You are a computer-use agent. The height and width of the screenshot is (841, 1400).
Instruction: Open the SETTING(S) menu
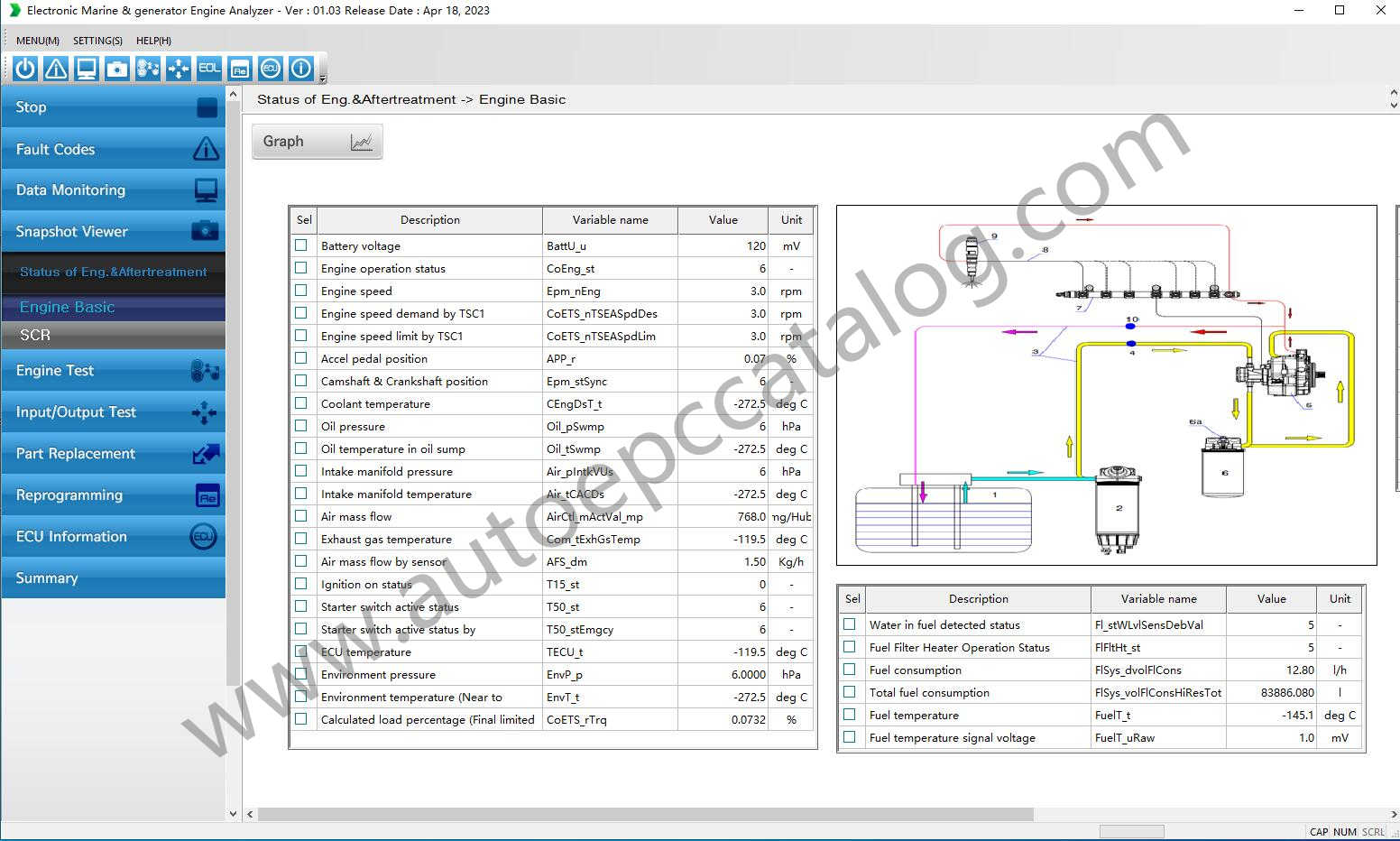coord(97,41)
